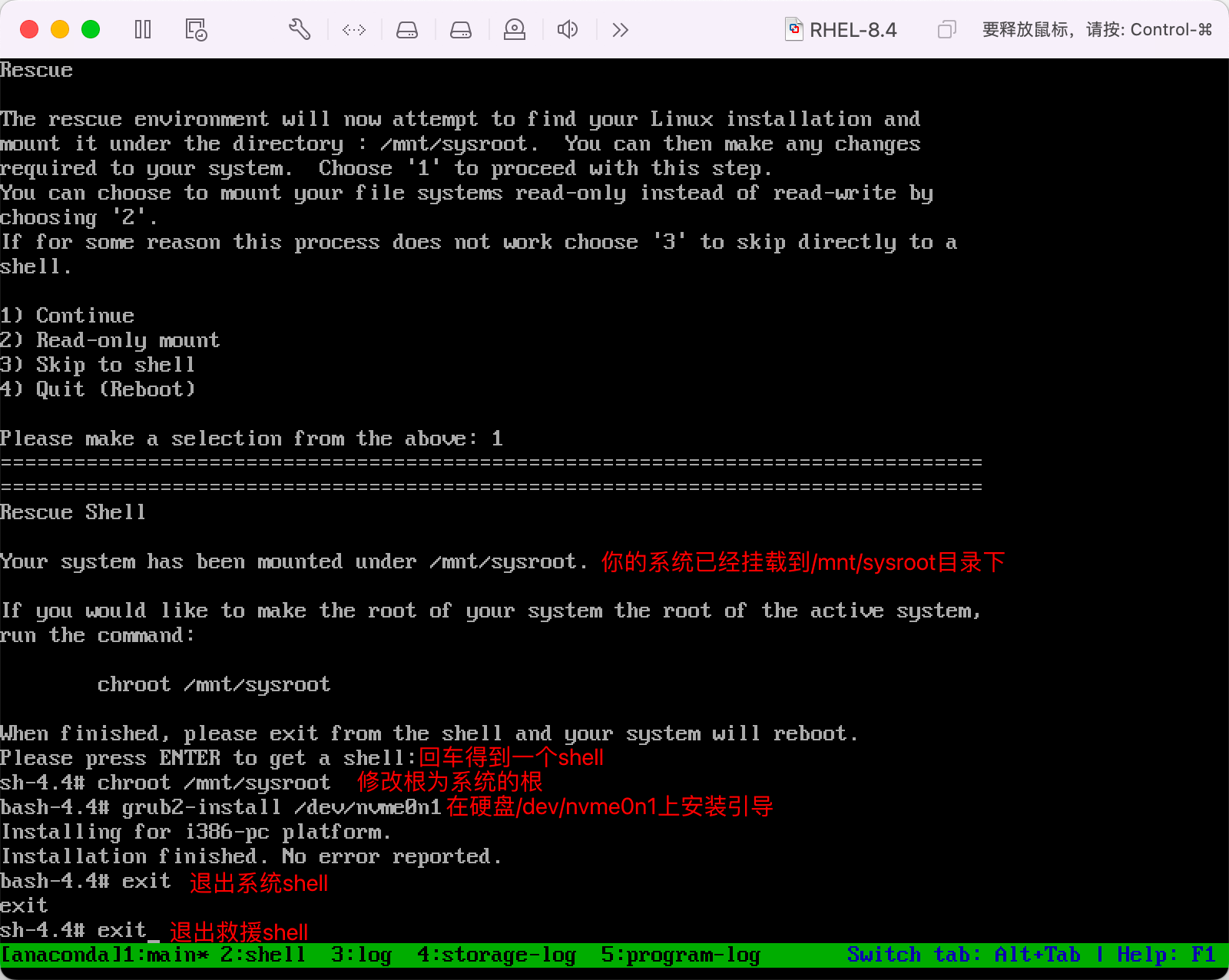1229x980 pixels.
Task: Click the overlapping windows view icon
Action: coord(946,30)
